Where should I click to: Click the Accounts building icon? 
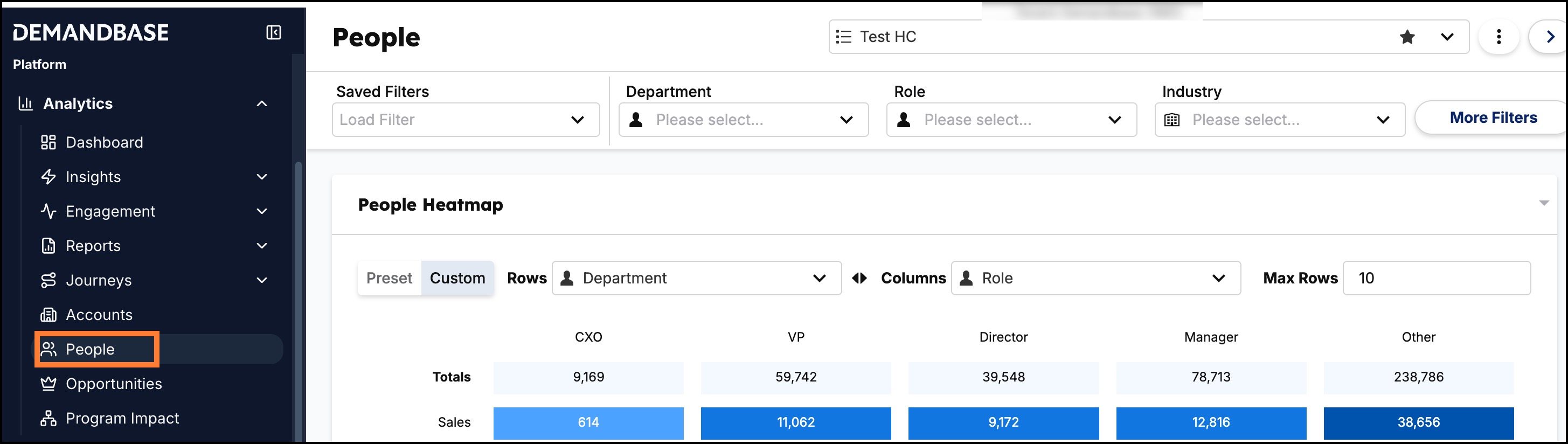coord(48,315)
